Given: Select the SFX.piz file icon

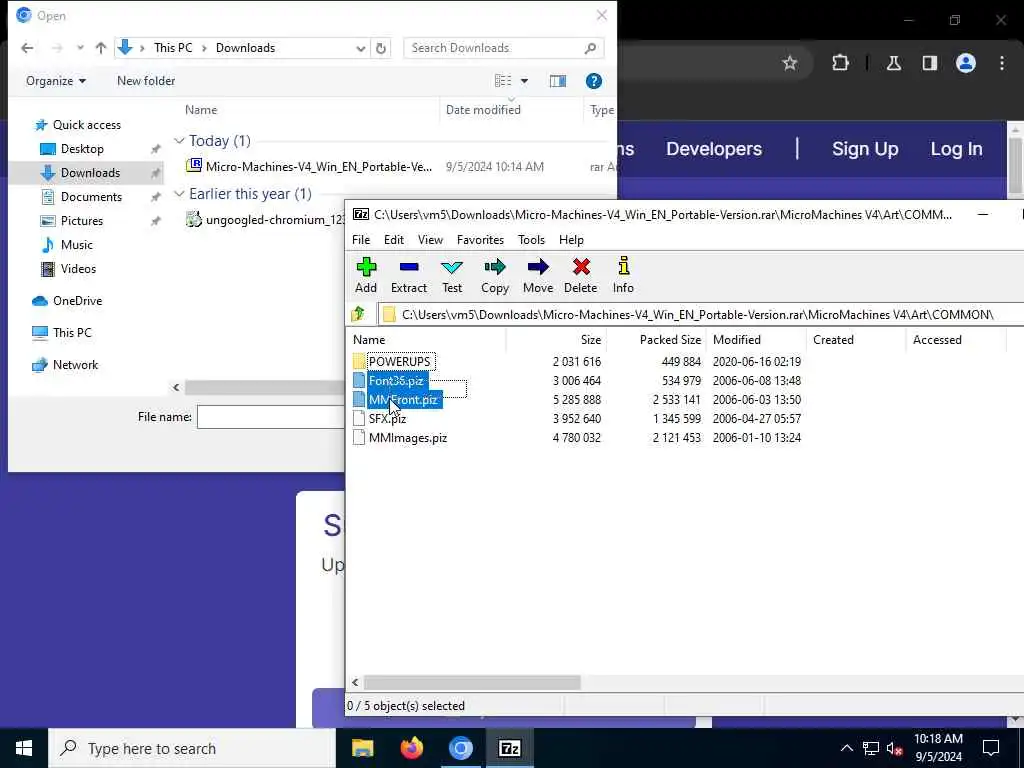Looking at the screenshot, I should pos(359,419).
